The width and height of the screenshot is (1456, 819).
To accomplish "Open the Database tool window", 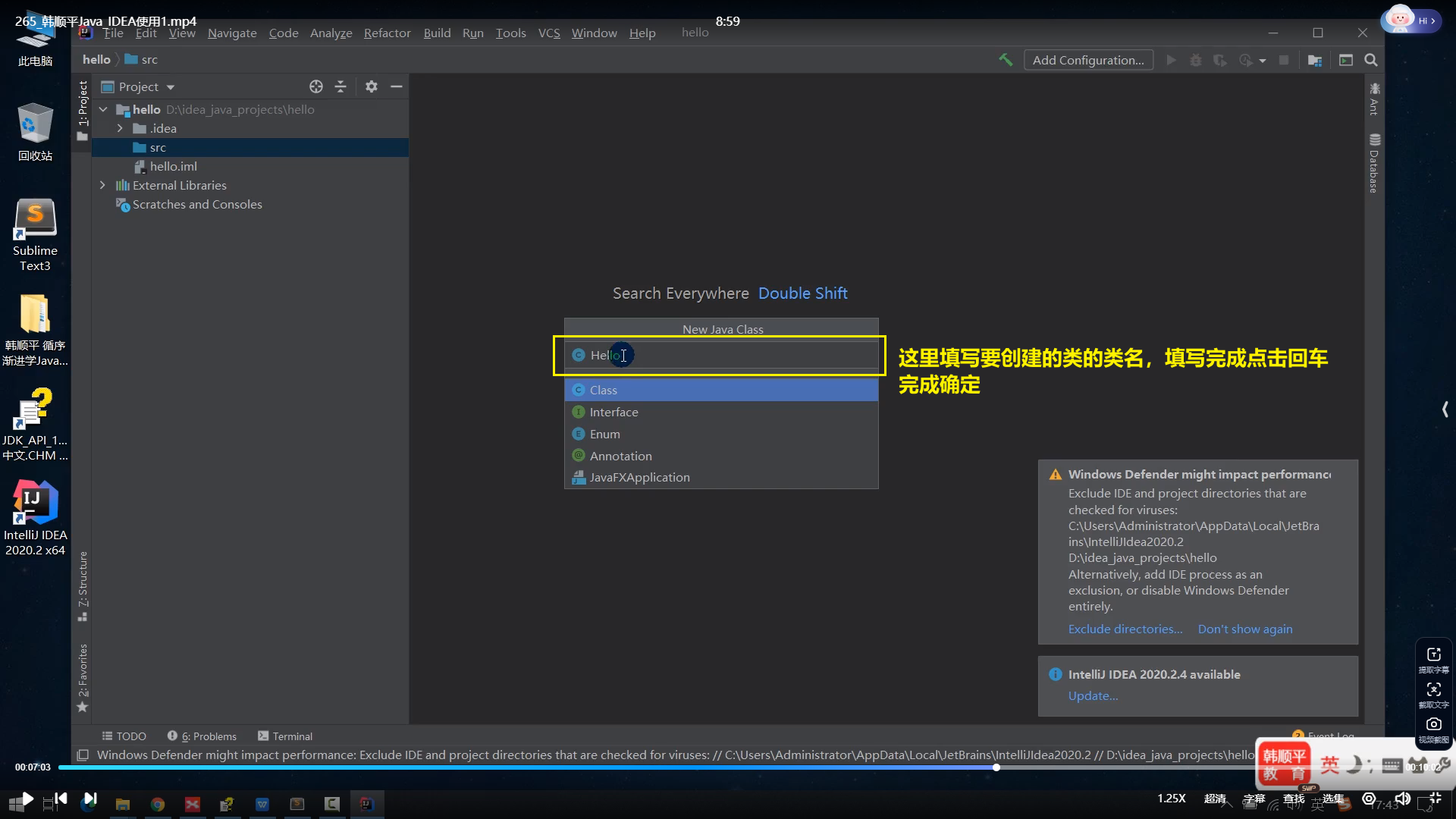I will click(1374, 164).
